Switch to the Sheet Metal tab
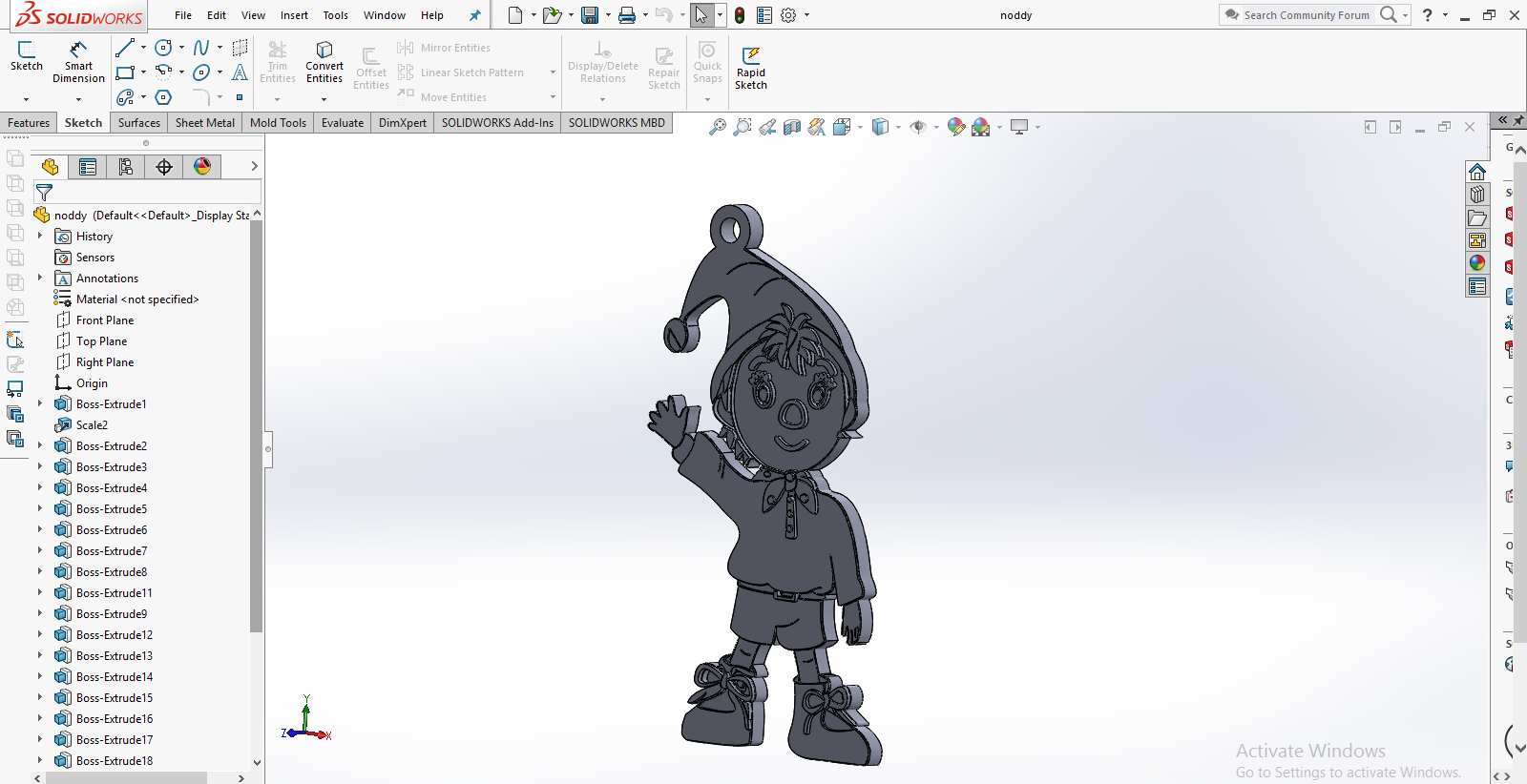 205,123
